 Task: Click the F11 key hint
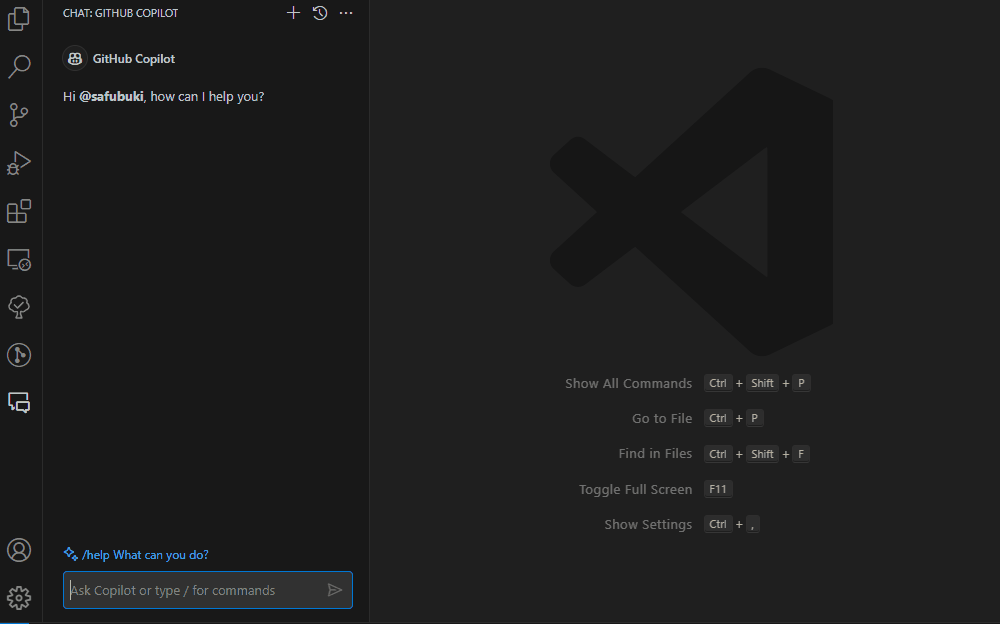pos(718,489)
